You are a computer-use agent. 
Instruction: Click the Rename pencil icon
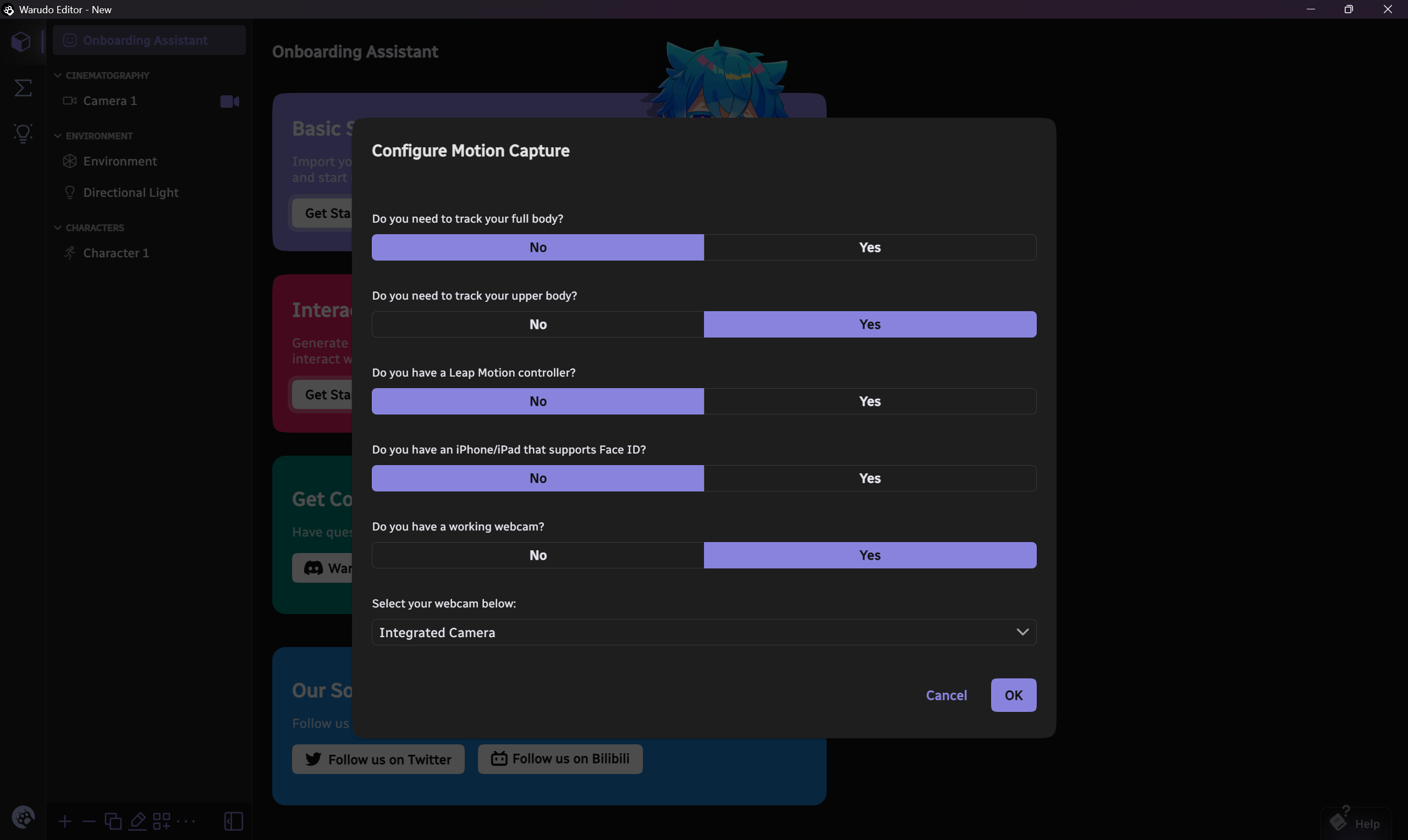[x=137, y=821]
